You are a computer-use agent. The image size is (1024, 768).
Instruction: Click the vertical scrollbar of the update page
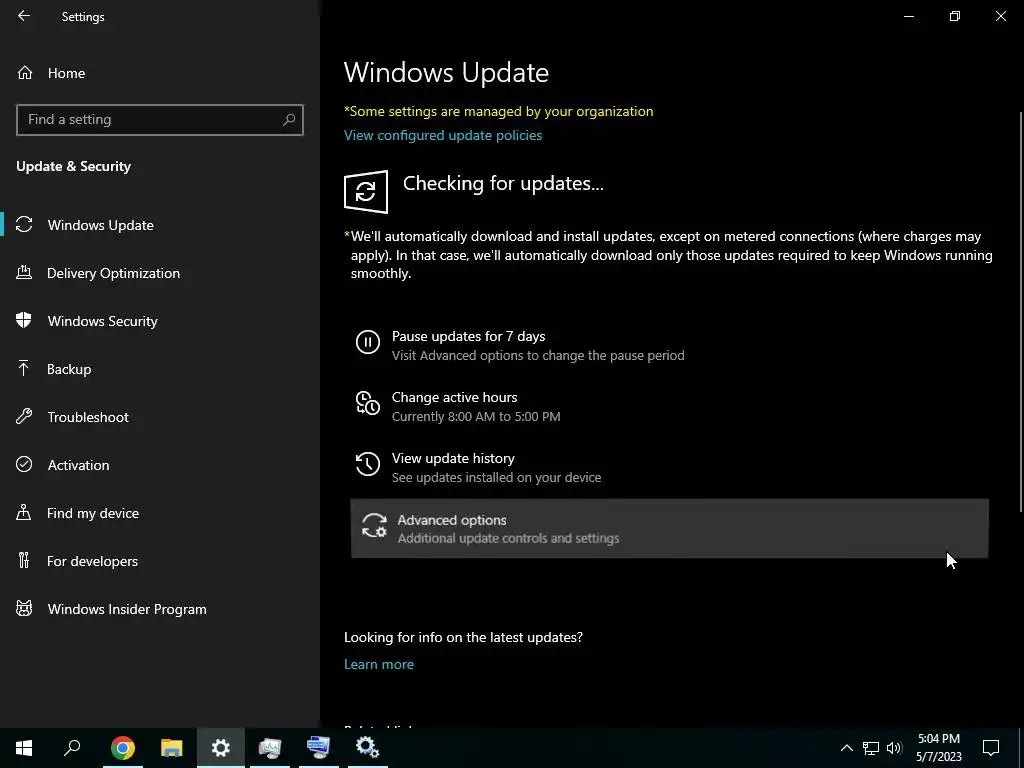[x=1021, y=312]
